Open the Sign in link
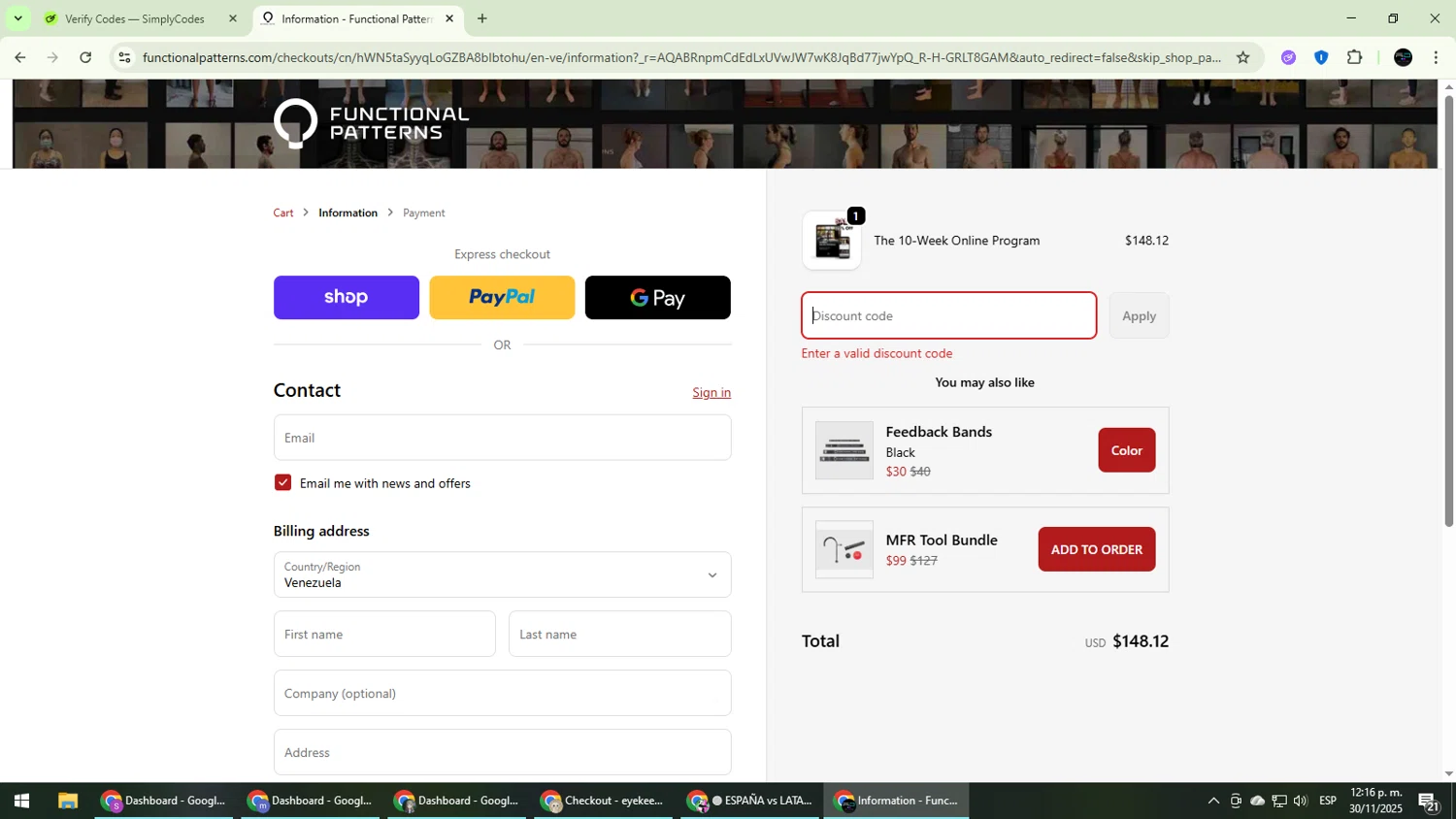The image size is (1456, 819). [x=711, y=392]
